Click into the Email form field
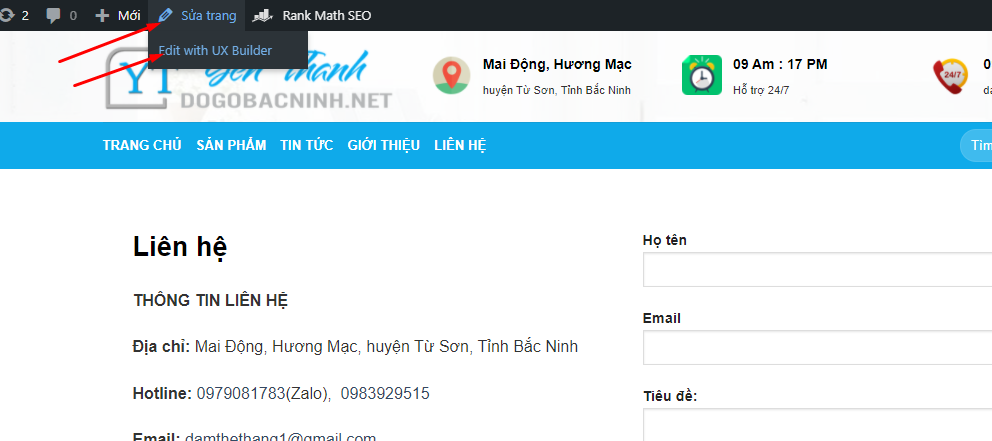 point(817,348)
